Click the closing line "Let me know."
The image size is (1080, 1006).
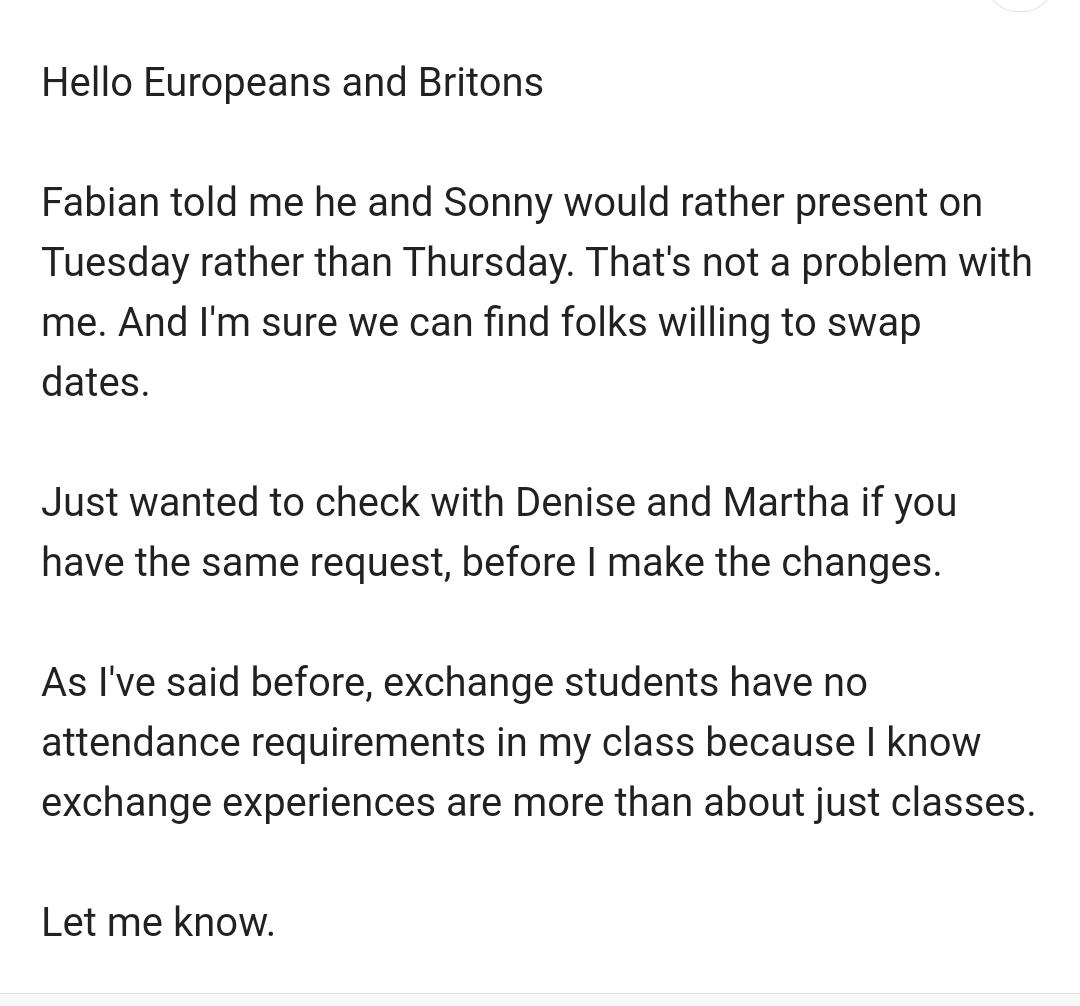(x=158, y=922)
